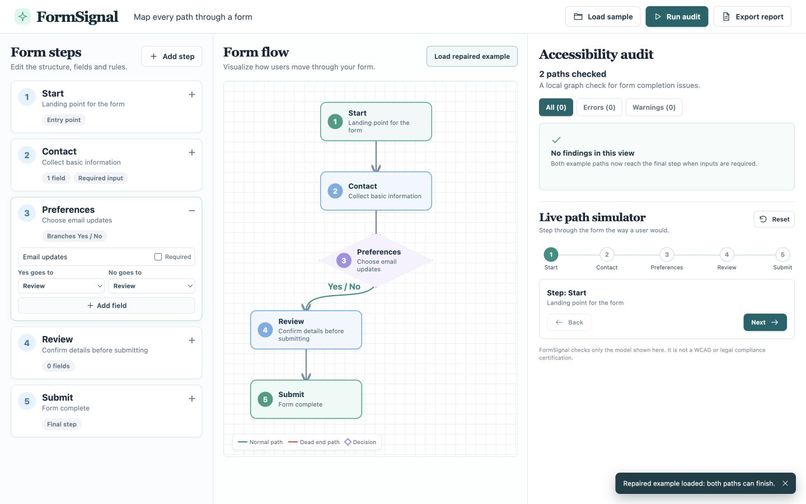This screenshot has height=504, width=806.
Task: Jump to simulator step 5 Submit
Action: point(782,255)
